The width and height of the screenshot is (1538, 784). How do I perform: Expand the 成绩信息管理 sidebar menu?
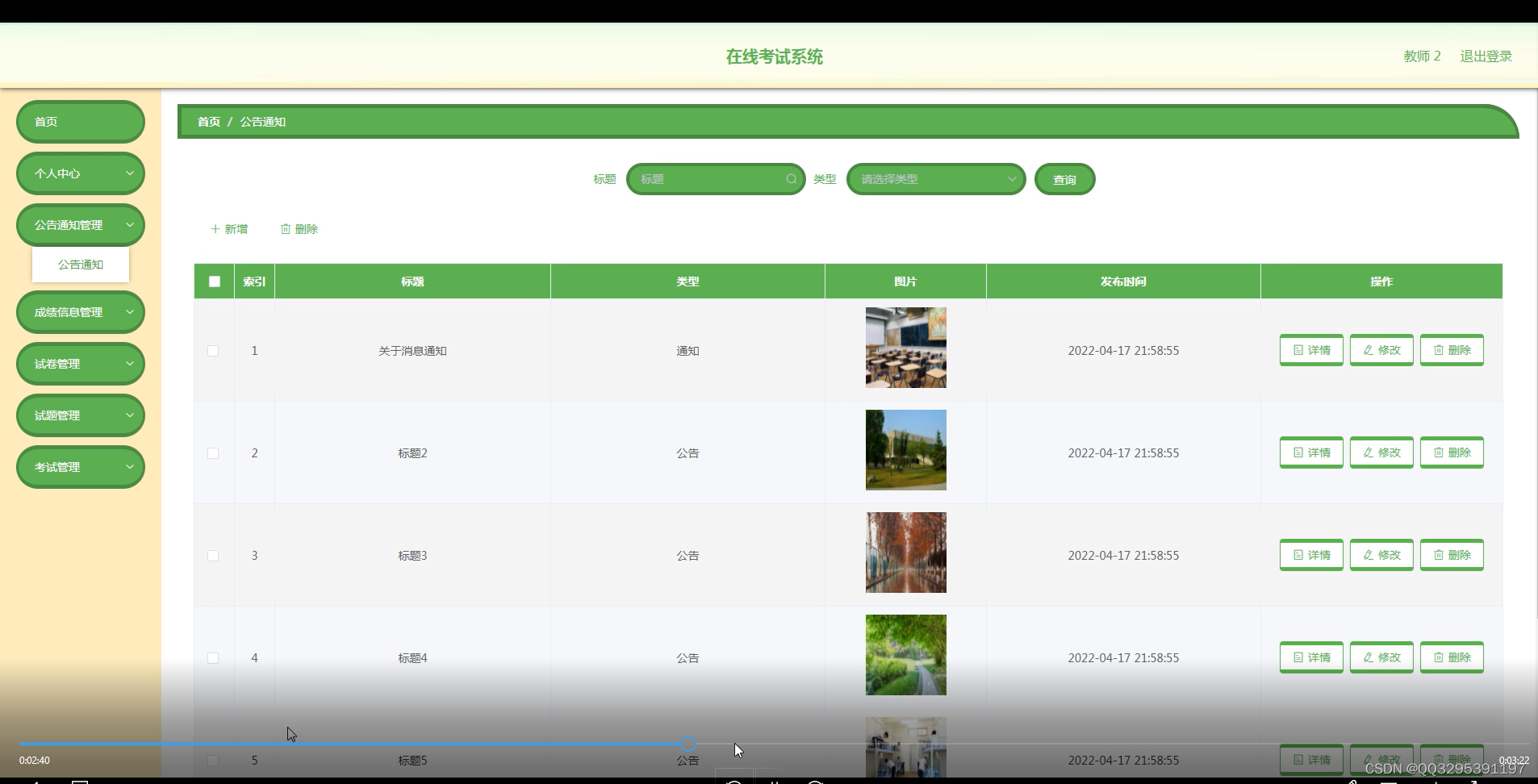pyautogui.click(x=81, y=312)
